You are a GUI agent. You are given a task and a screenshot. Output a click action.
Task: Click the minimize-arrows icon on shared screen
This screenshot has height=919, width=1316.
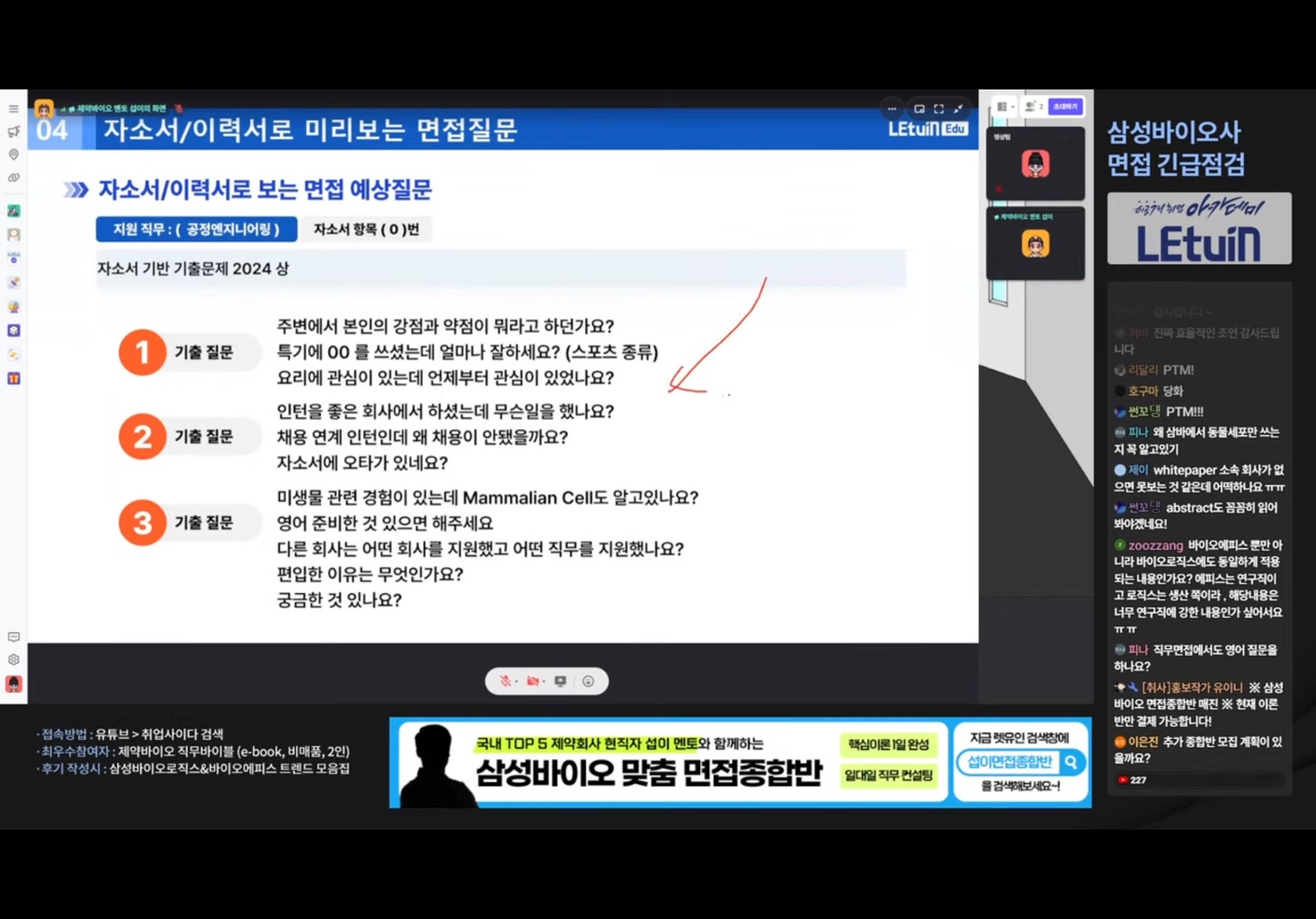tap(959, 109)
